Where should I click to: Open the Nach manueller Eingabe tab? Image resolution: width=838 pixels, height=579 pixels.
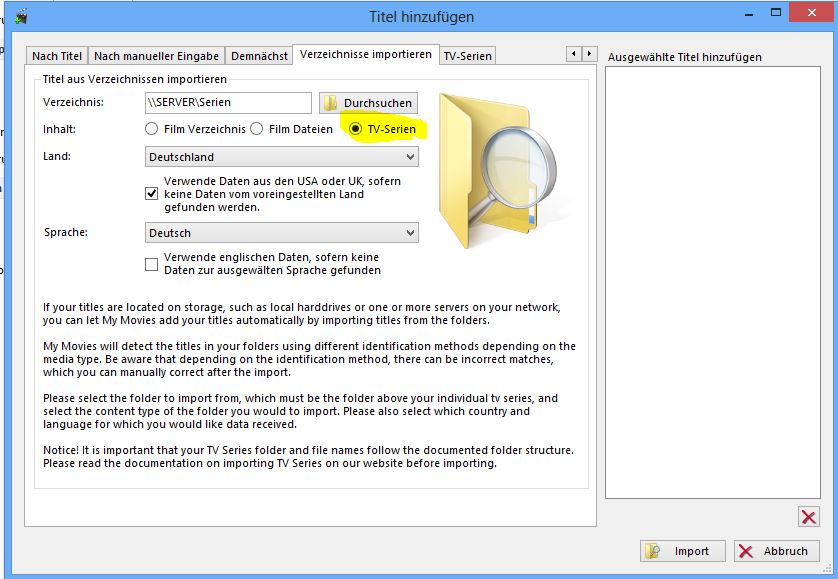coord(156,56)
